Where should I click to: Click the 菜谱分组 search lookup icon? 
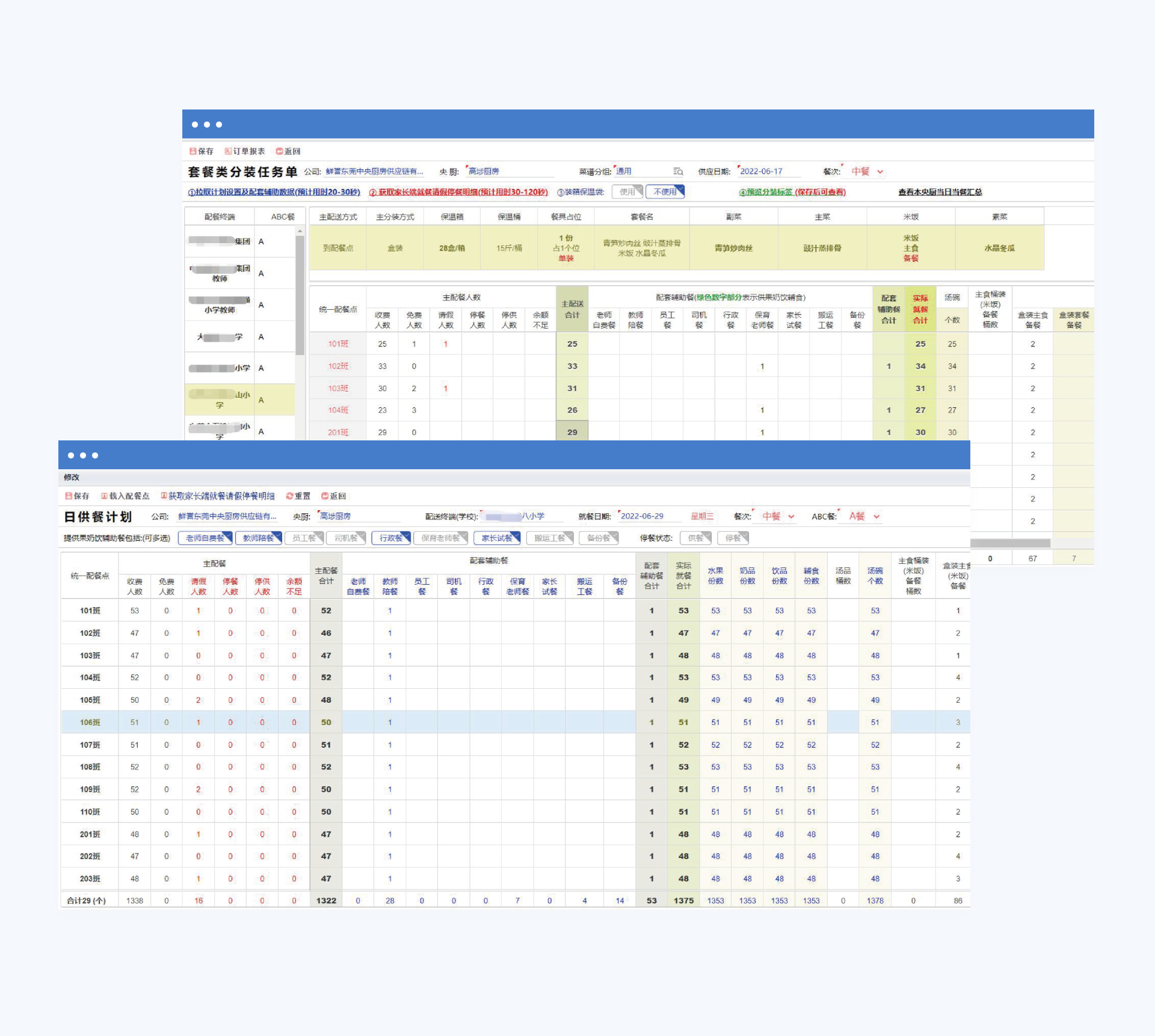click(x=678, y=172)
